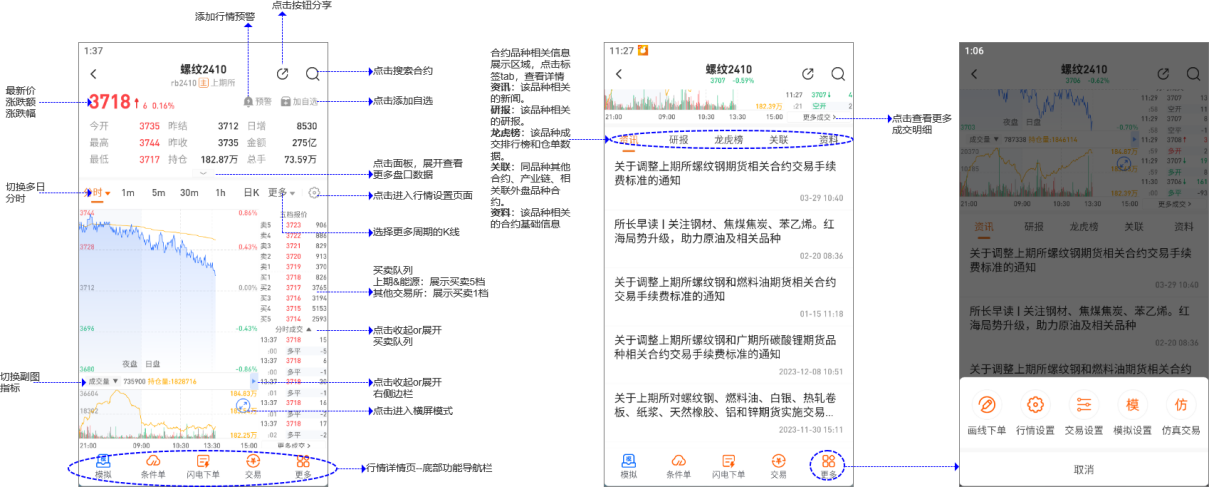Go back using left screen's back arrow

[93, 73]
